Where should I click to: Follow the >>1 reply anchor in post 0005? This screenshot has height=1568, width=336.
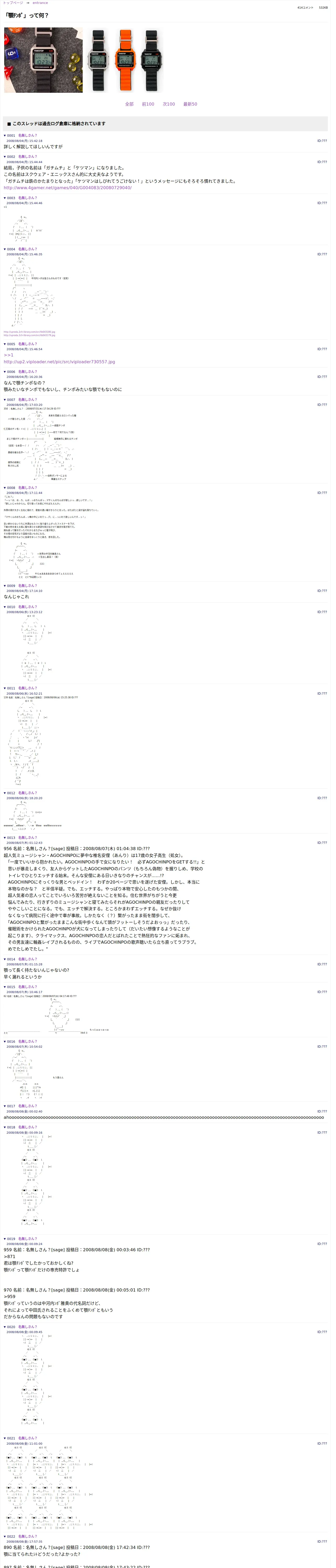tap(9, 355)
